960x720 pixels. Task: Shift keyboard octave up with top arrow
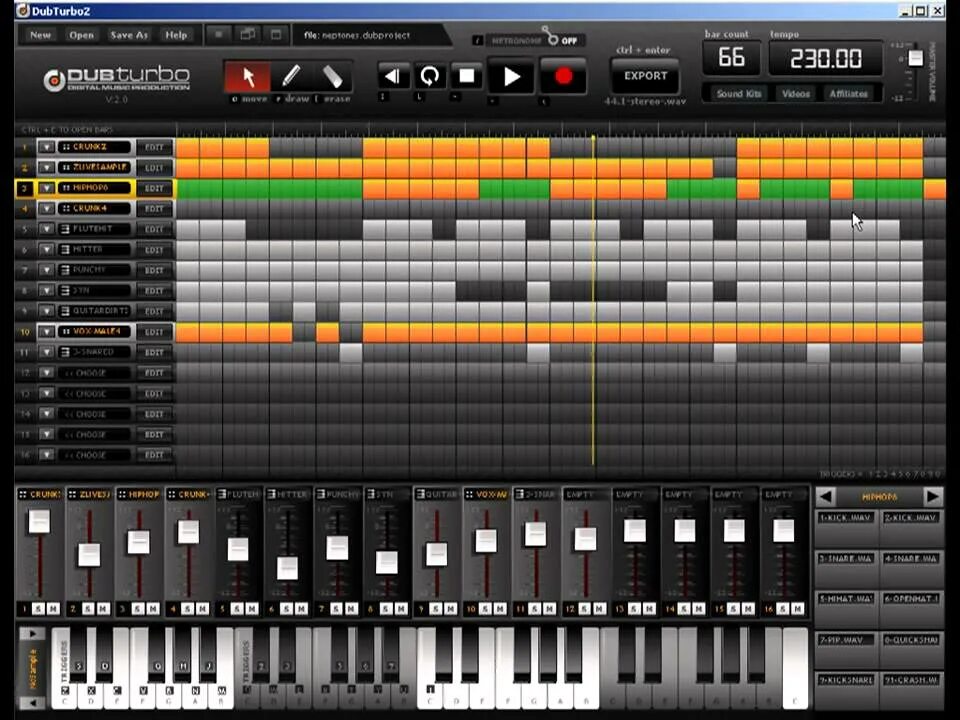click(x=33, y=634)
